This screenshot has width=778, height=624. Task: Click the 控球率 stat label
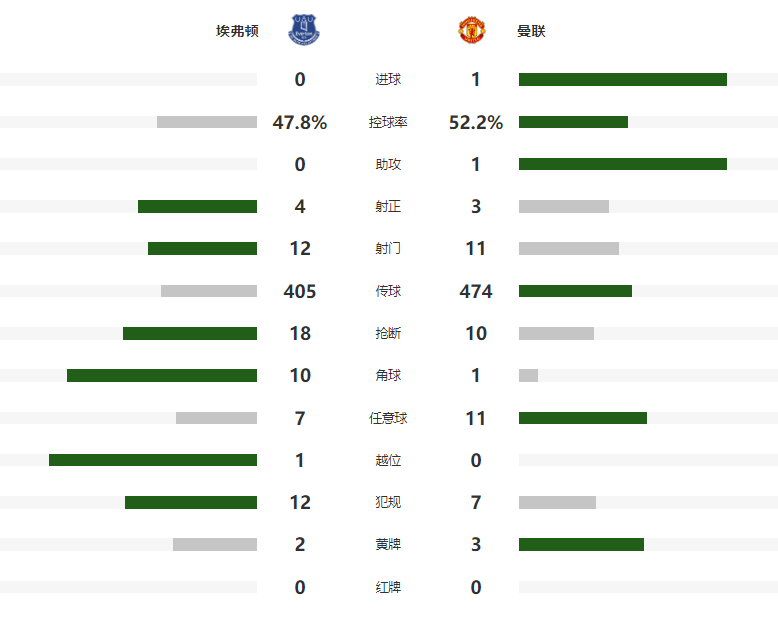coord(388,122)
